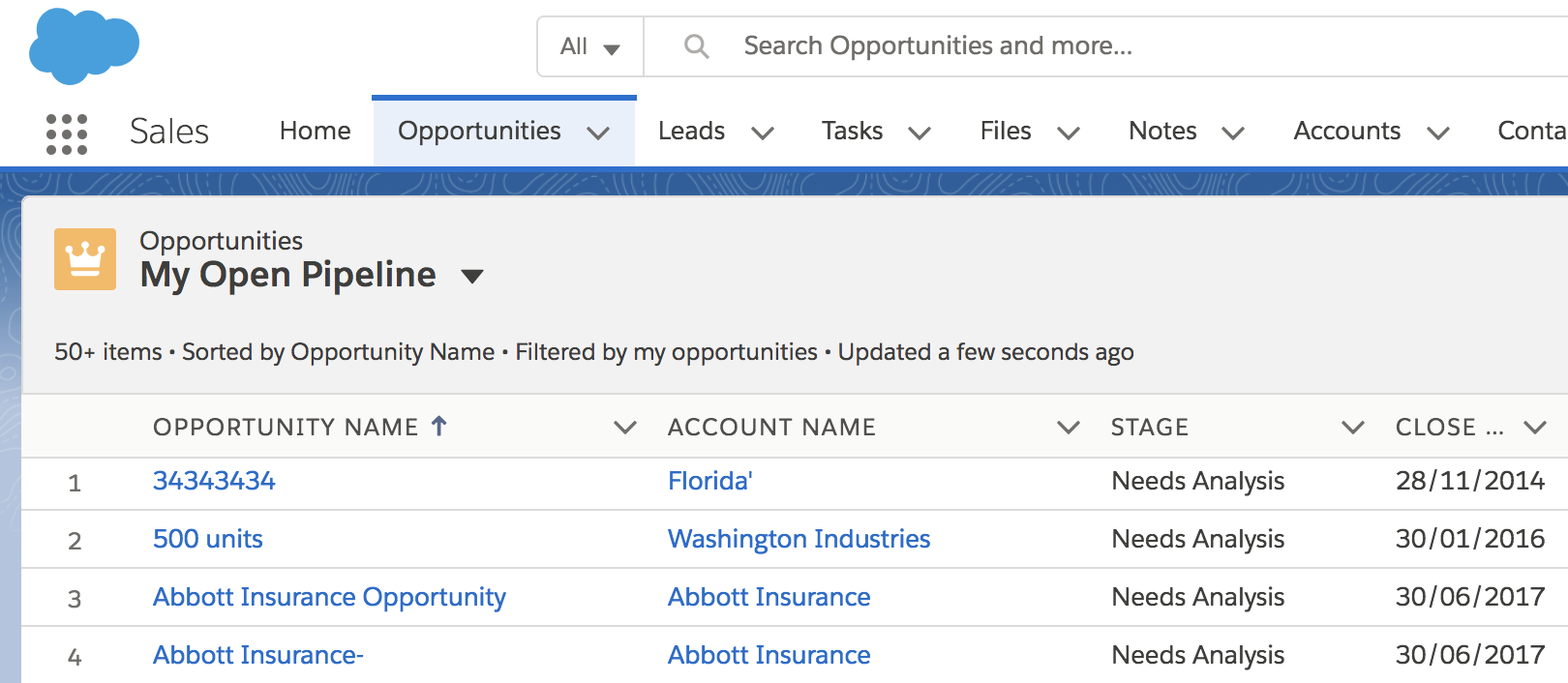Open the Washington Industries account link
Screen dimensions: 1568x683
799,539
